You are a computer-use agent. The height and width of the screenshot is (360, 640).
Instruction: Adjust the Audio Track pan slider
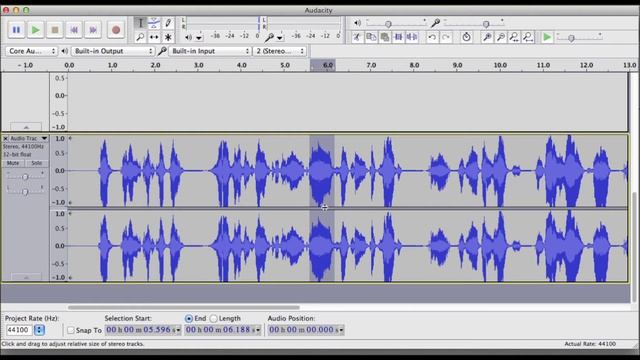click(25, 191)
